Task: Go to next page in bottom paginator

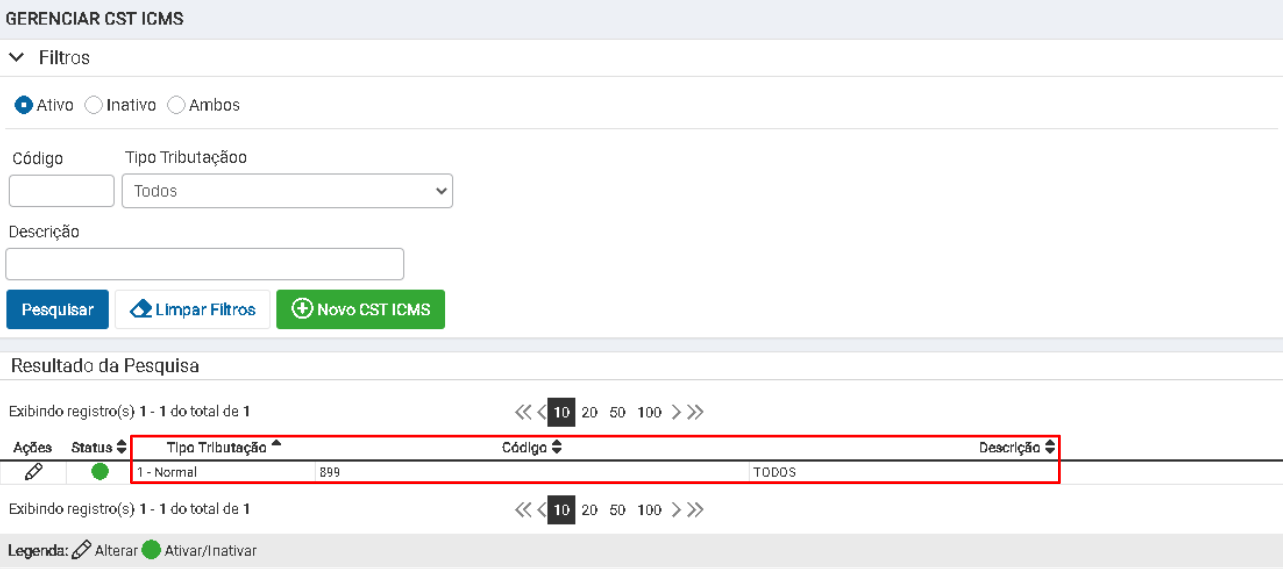Action: 676,510
